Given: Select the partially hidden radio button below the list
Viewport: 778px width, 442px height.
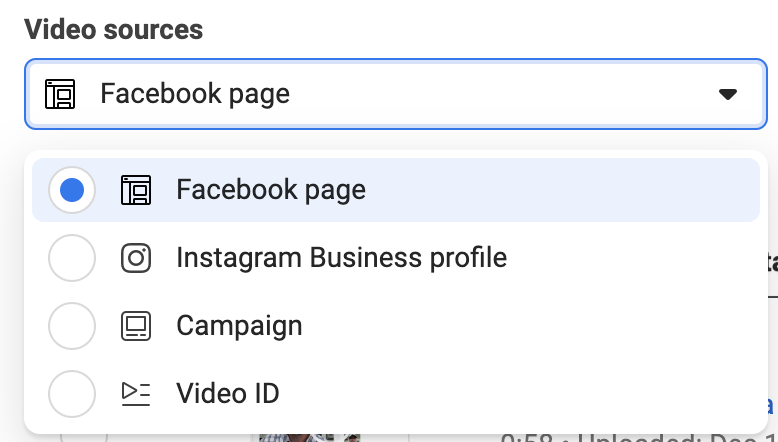Looking at the screenshot, I should pyautogui.click(x=83, y=437).
